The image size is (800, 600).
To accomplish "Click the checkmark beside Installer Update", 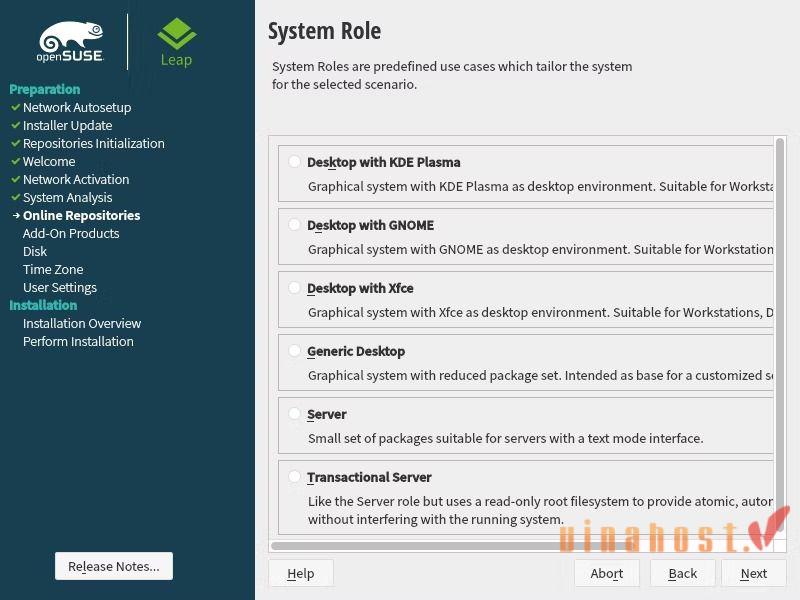I will [x=16, y=125].
